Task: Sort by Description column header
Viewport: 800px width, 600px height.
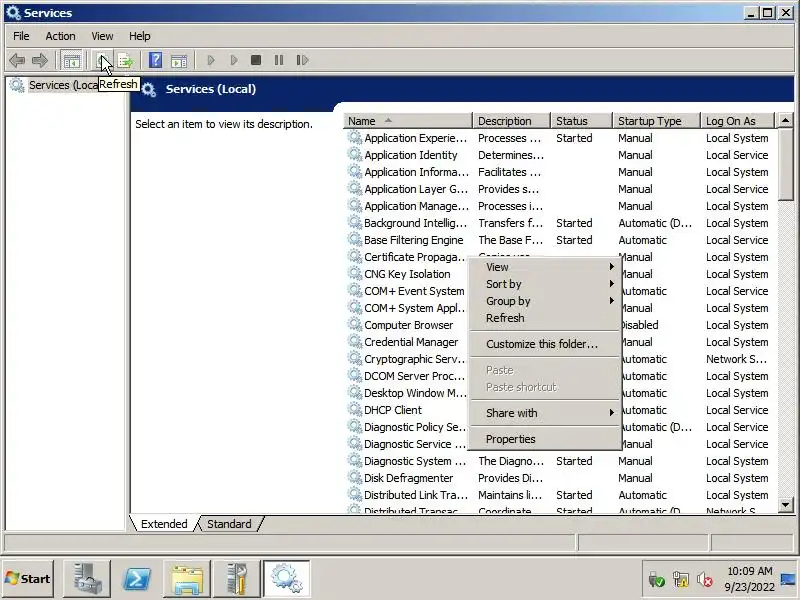Action: click(x=512, y=121)
